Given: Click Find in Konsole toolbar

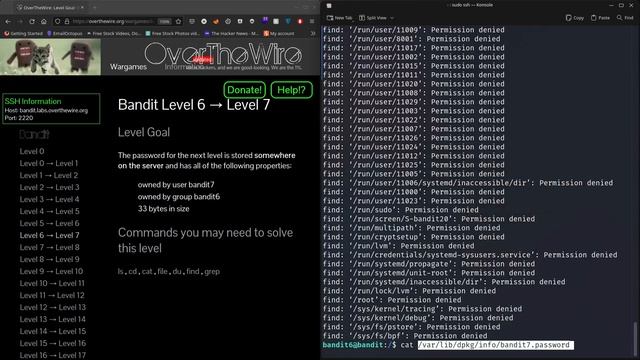Looking at the screenshot, I should click(625, 18).
